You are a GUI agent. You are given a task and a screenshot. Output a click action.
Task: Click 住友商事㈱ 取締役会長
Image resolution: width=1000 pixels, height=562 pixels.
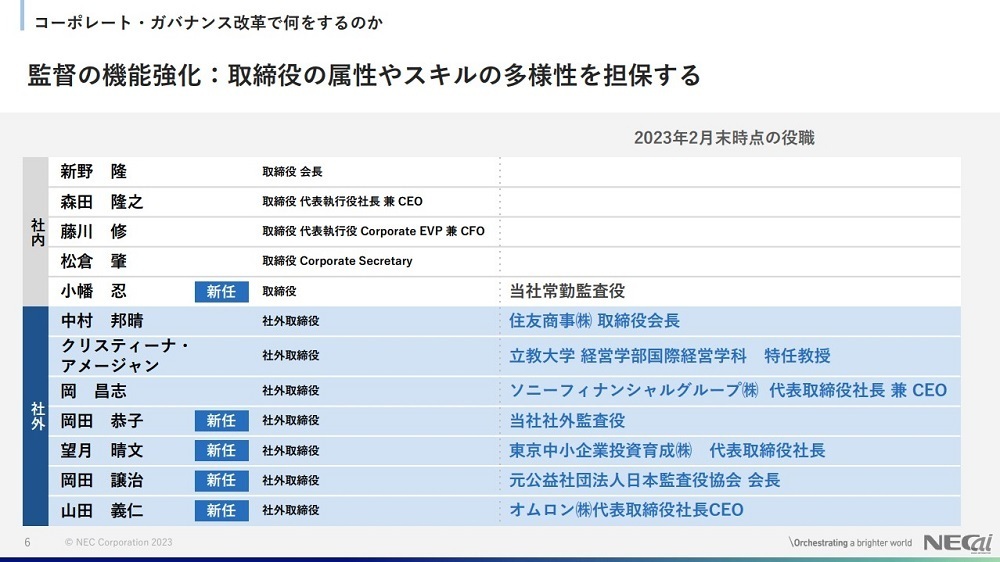coord(594,320)
